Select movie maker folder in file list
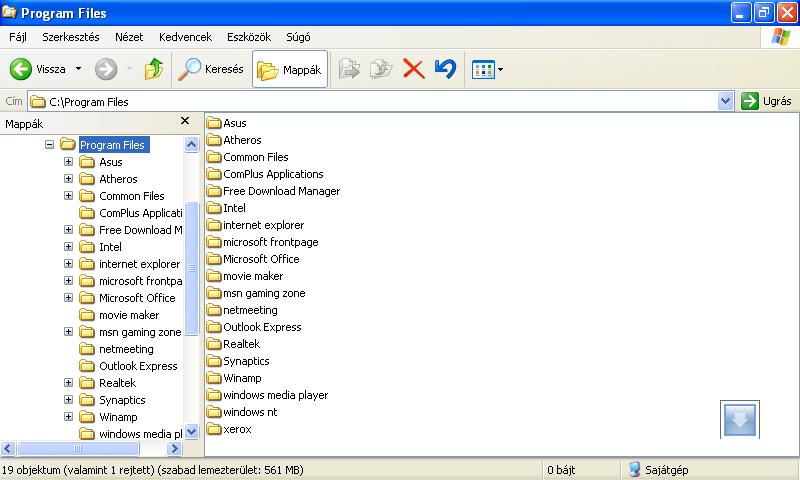 pos(245,276)
